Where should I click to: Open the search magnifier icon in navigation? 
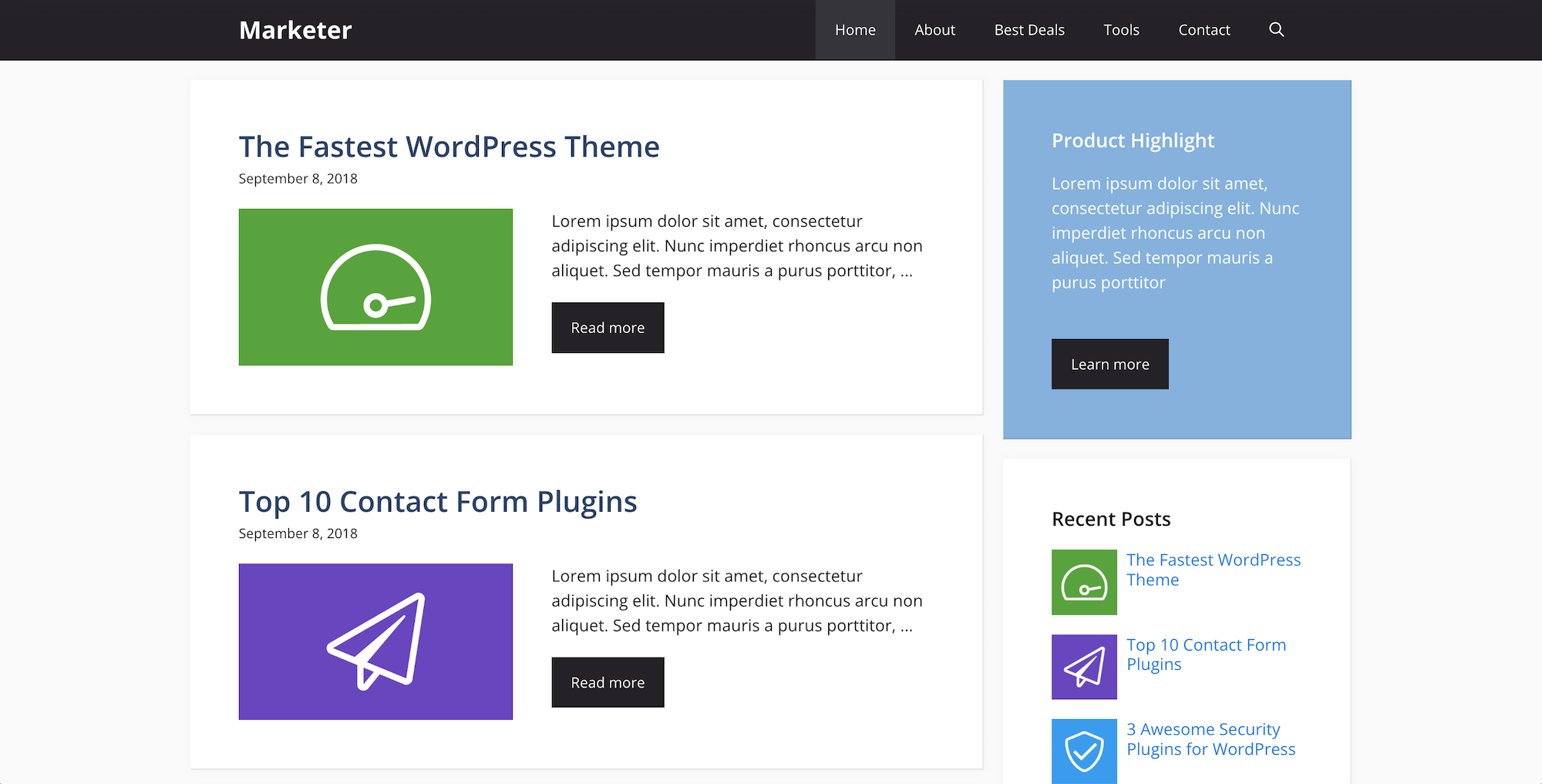pyautogui.click(x=1276, y=29)
